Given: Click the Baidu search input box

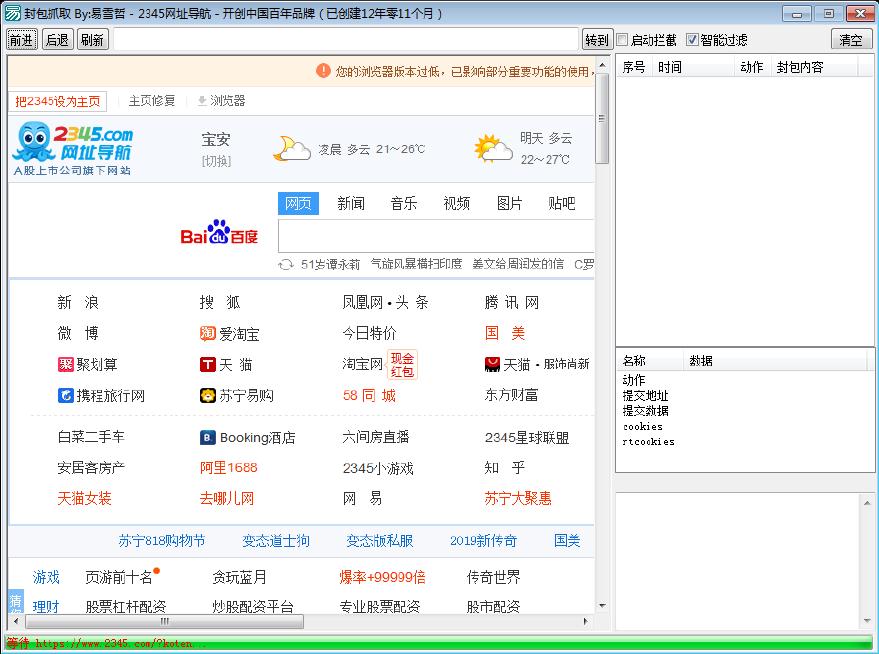Looking at the screenshot, I should pos(436,236).
